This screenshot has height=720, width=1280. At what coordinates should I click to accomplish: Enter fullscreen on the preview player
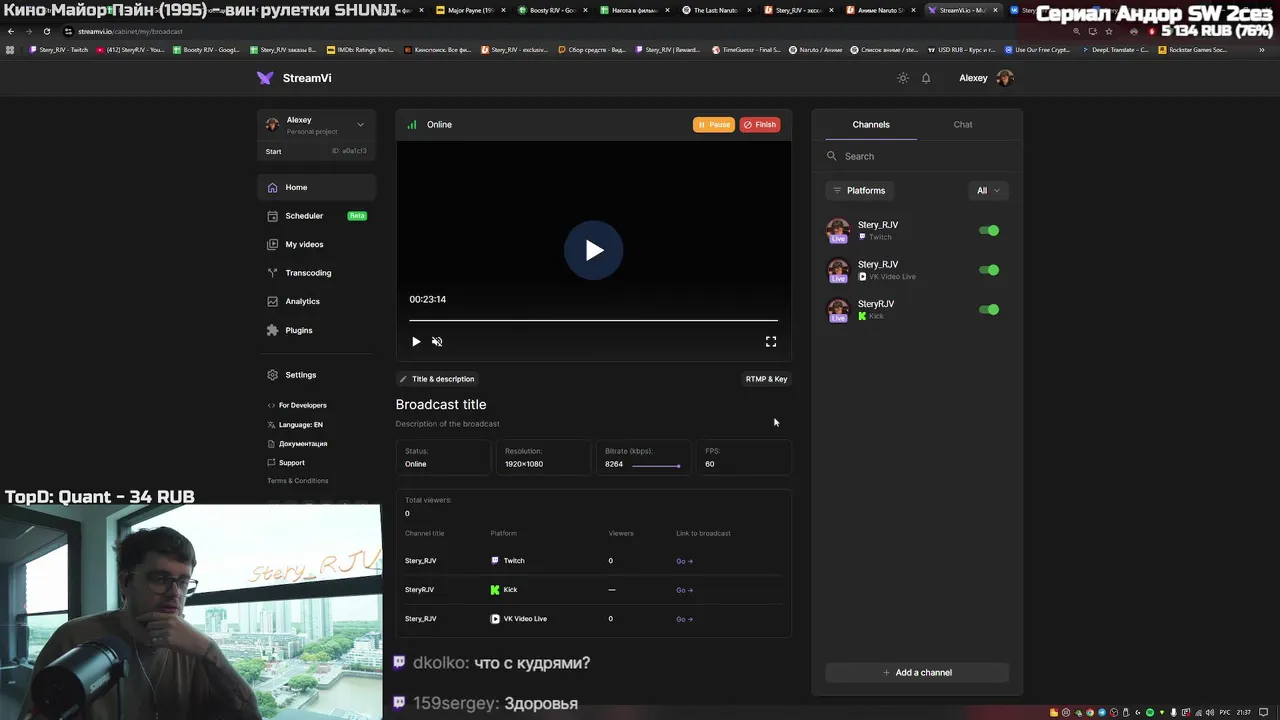771,342
